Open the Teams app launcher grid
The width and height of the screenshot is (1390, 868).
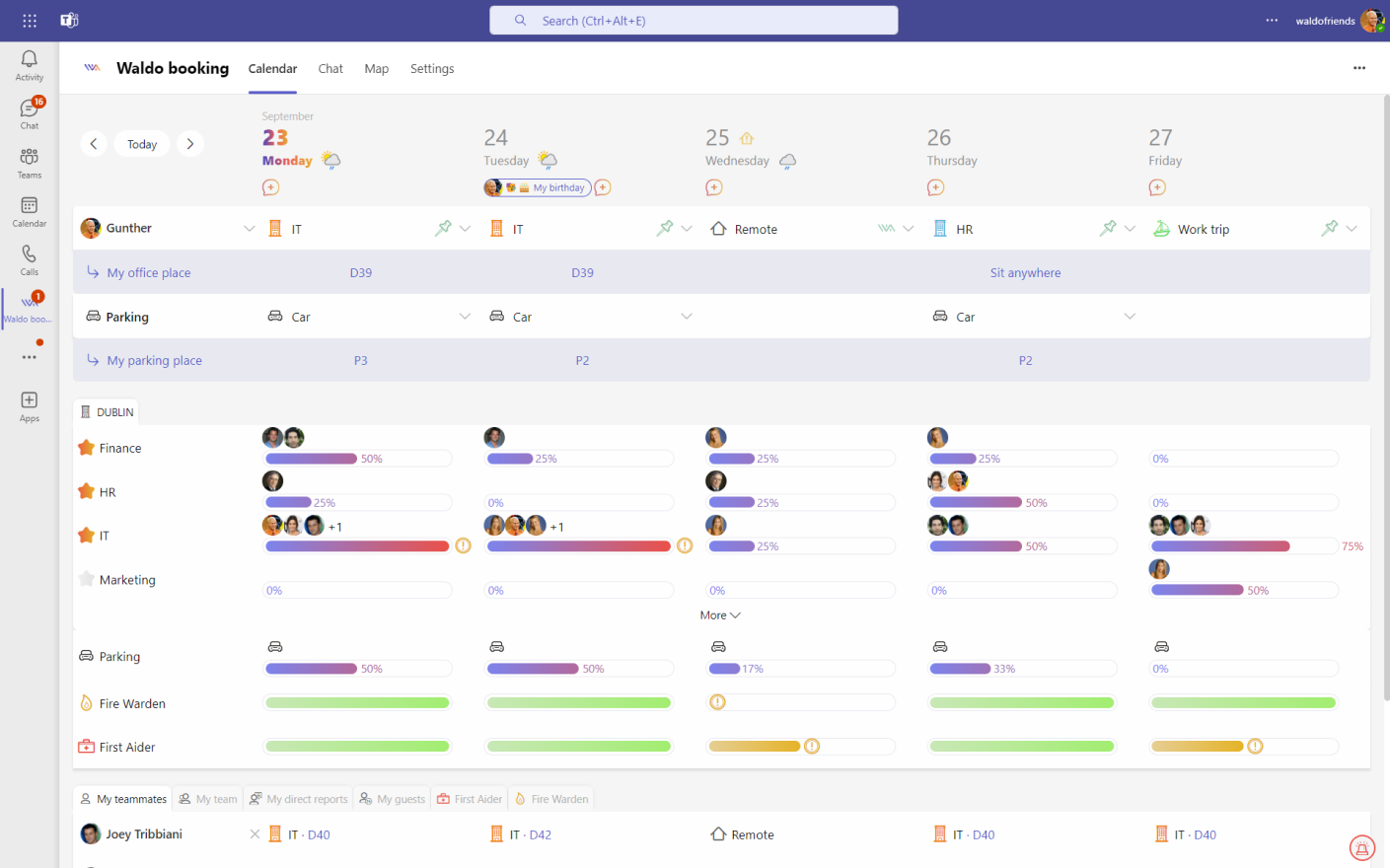30,21
